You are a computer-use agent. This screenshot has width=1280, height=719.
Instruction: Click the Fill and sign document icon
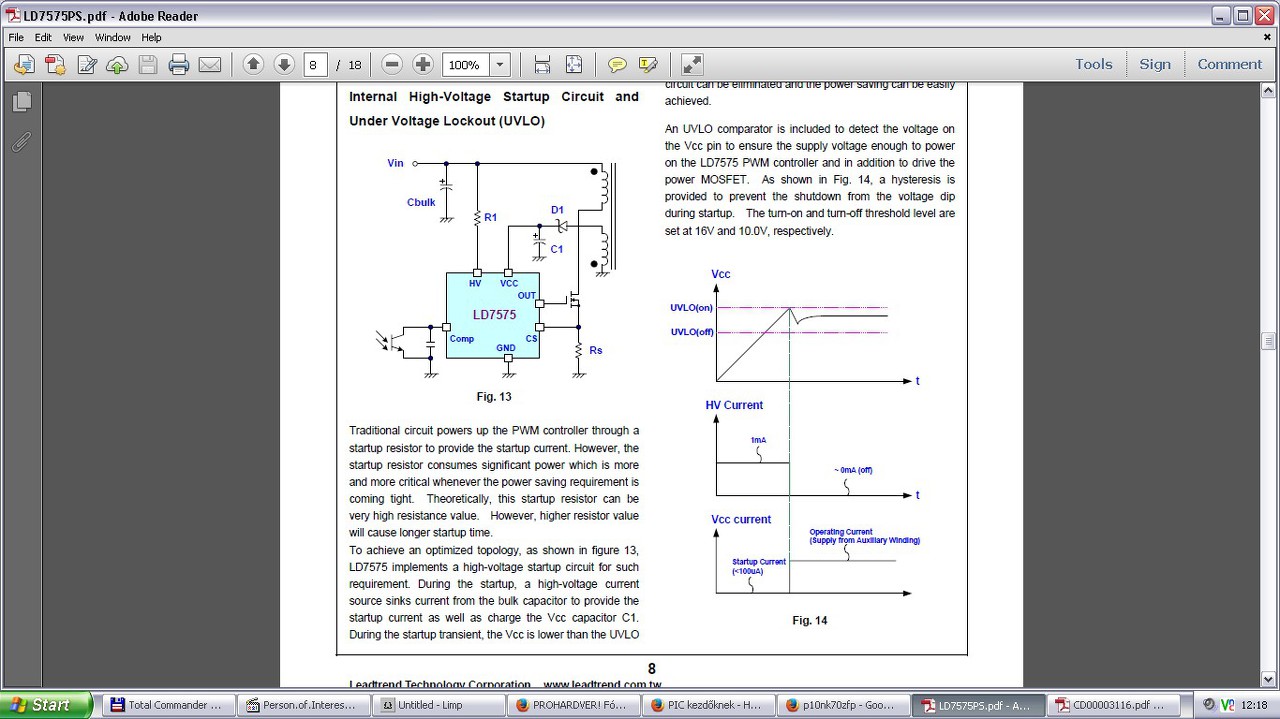[86, 65]
